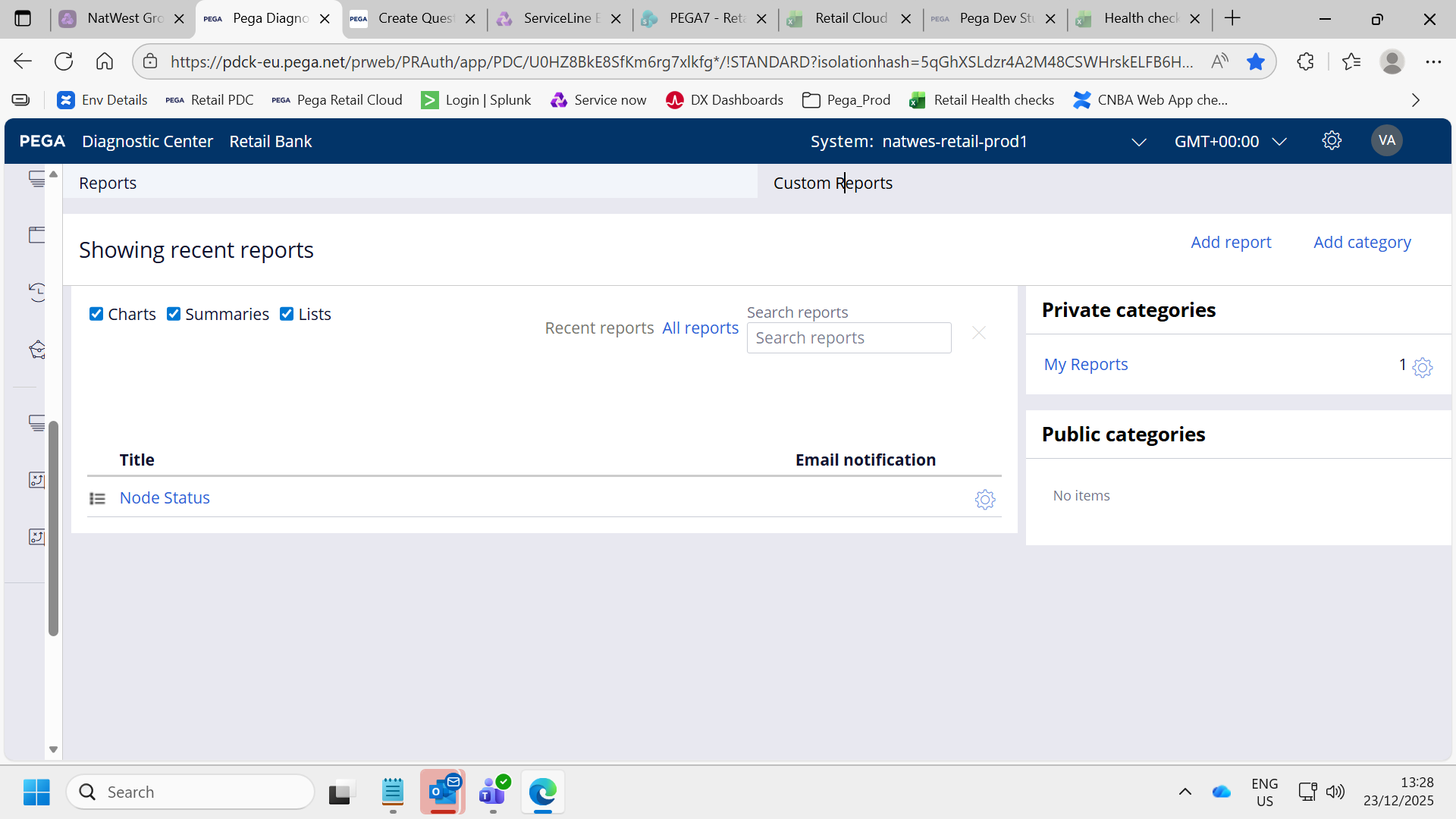Open browser extensions puzzle icon
Image resolution: width=1456 pixels, height=819 pixels.
click(x=1305, y=61)
